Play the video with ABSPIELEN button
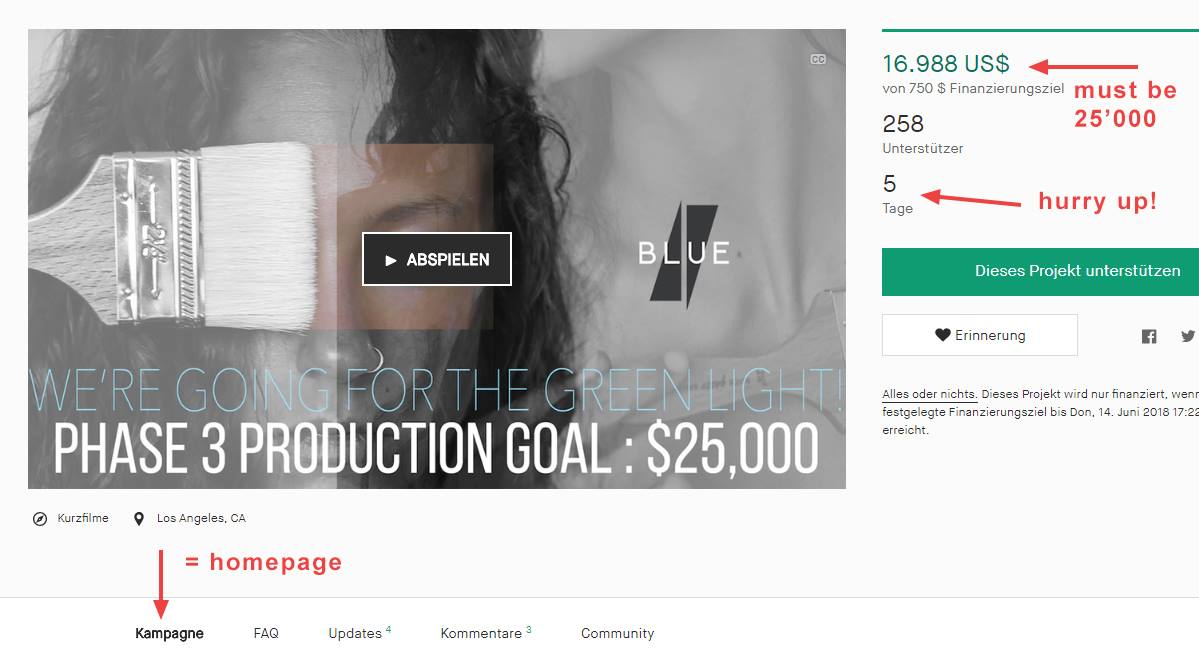 [437, 259]
